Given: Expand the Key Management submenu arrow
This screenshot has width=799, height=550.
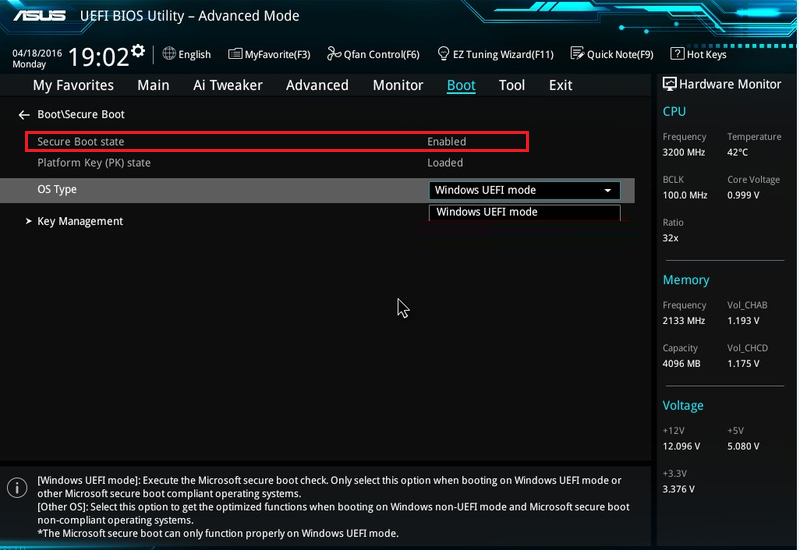Looking at the screenshot, I should click(x=29, y=221).
